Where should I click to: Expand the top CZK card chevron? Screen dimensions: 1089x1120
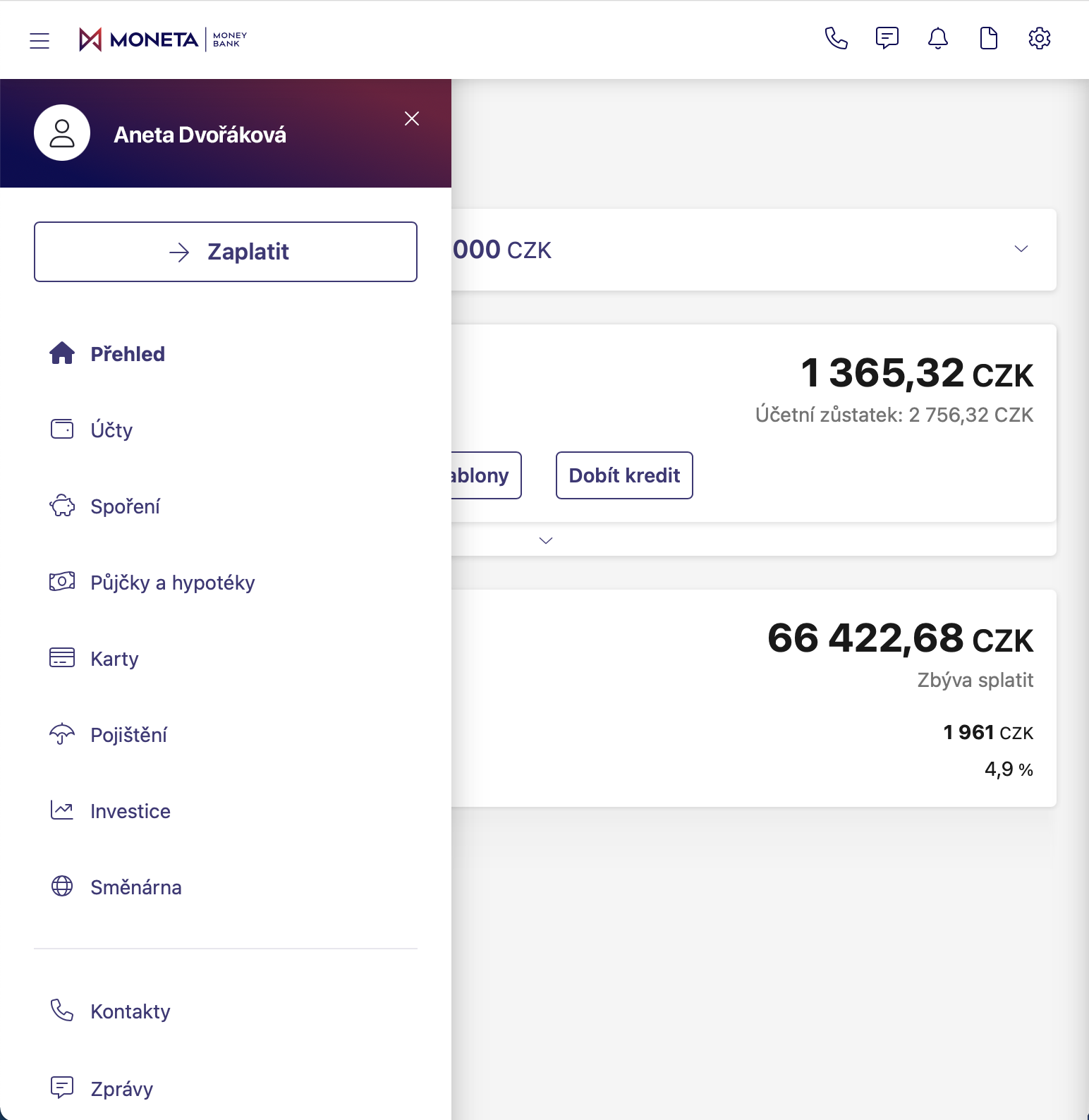click(1021, 249)
